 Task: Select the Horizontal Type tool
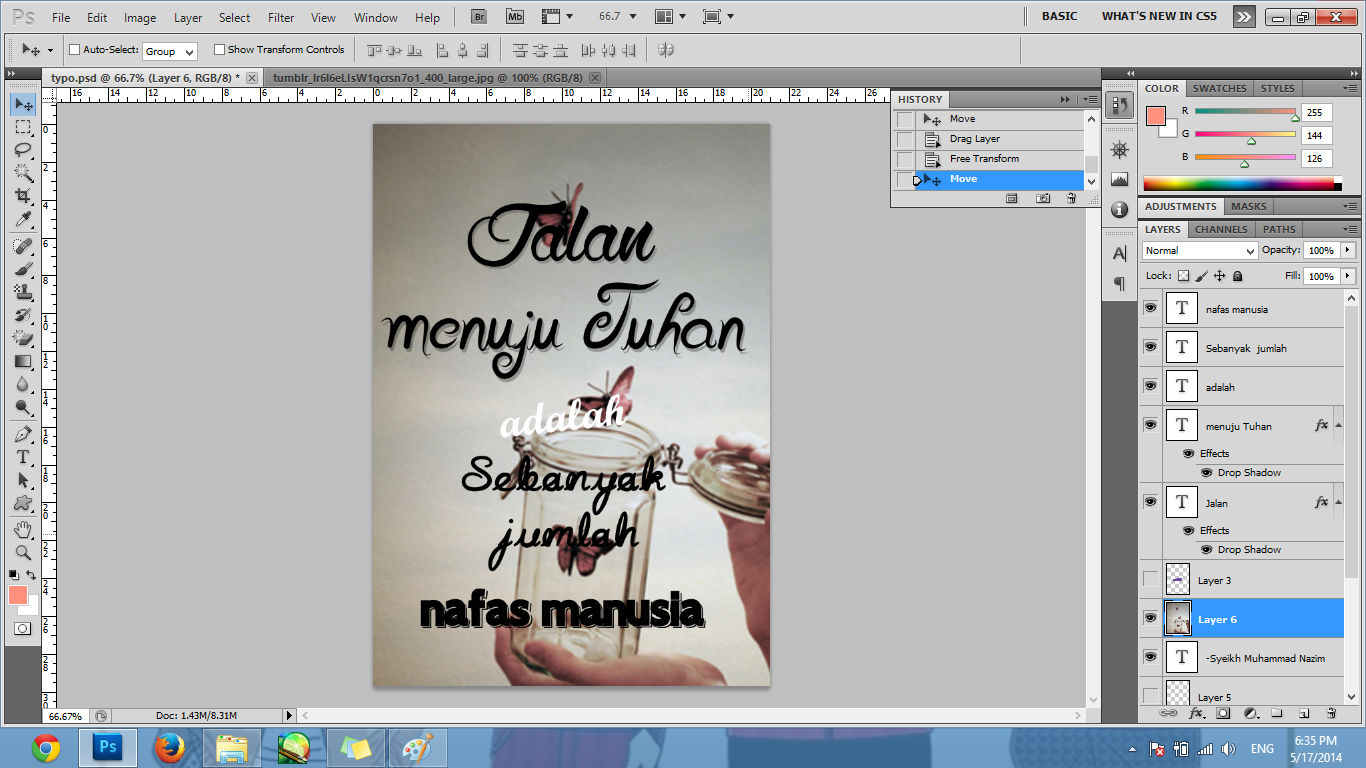tap(23, 457)
